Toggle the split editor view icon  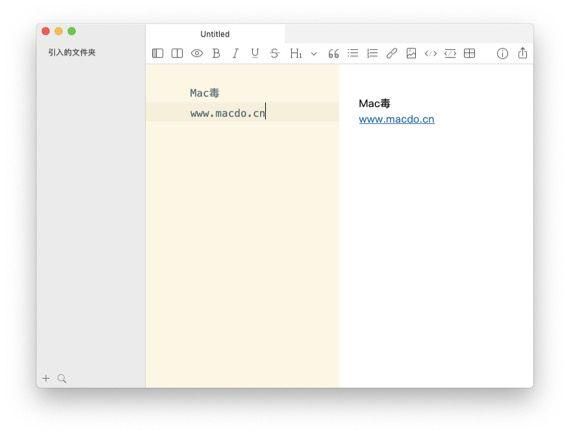click(x=177, y=53)
